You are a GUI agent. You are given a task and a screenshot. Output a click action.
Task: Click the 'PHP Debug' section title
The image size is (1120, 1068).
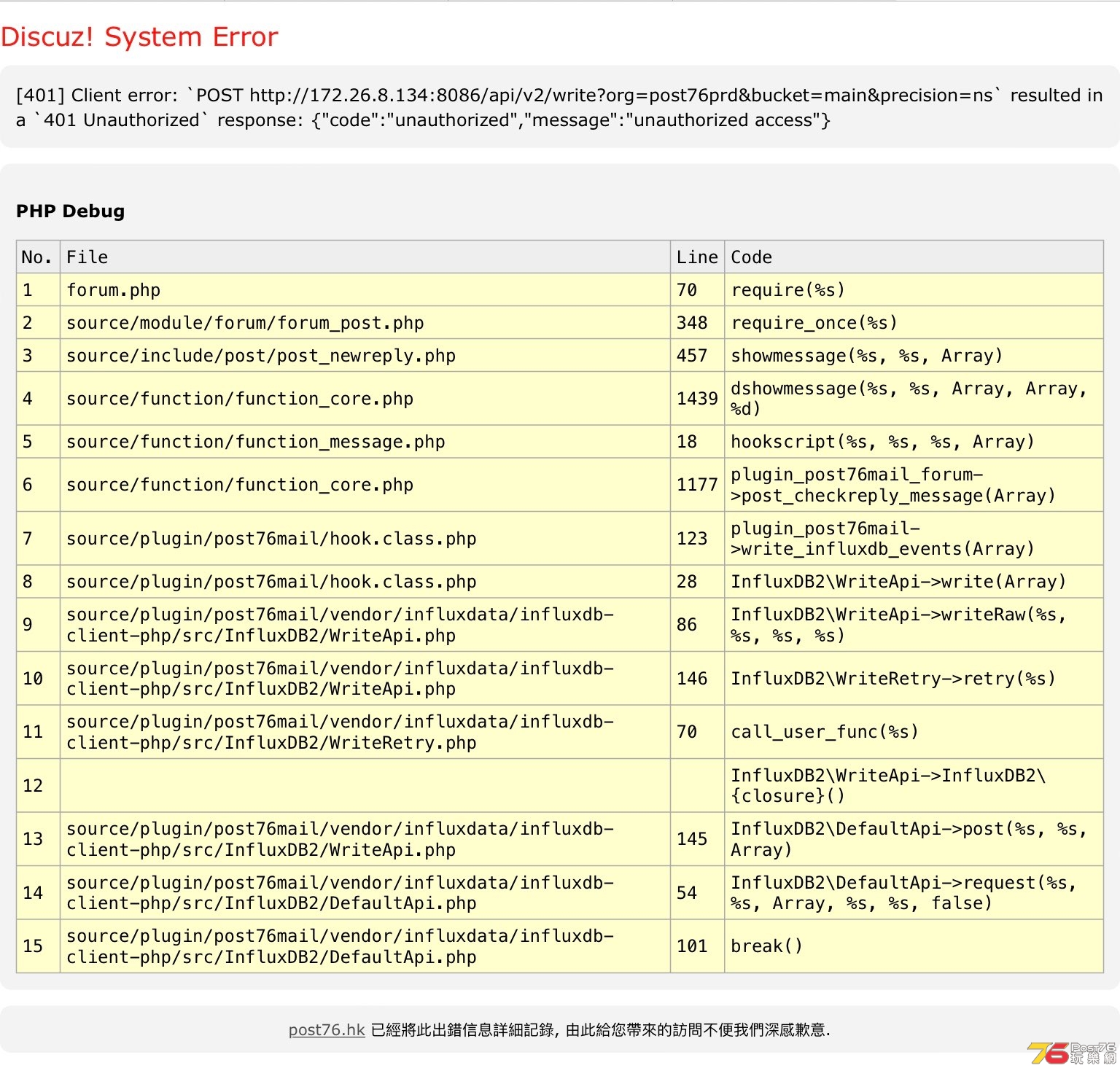click(70, 211)
